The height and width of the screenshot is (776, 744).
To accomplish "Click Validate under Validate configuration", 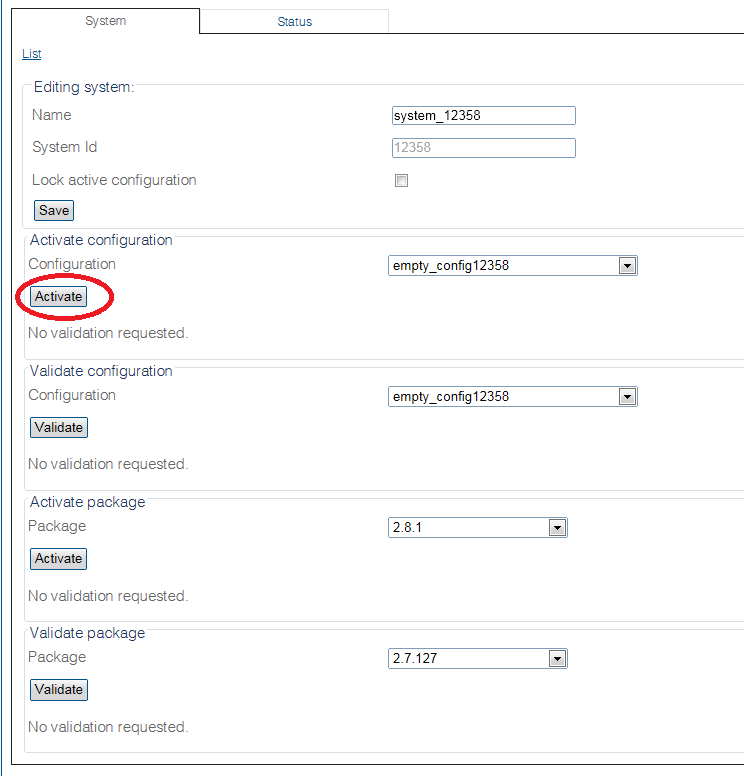I will point(58,428).
